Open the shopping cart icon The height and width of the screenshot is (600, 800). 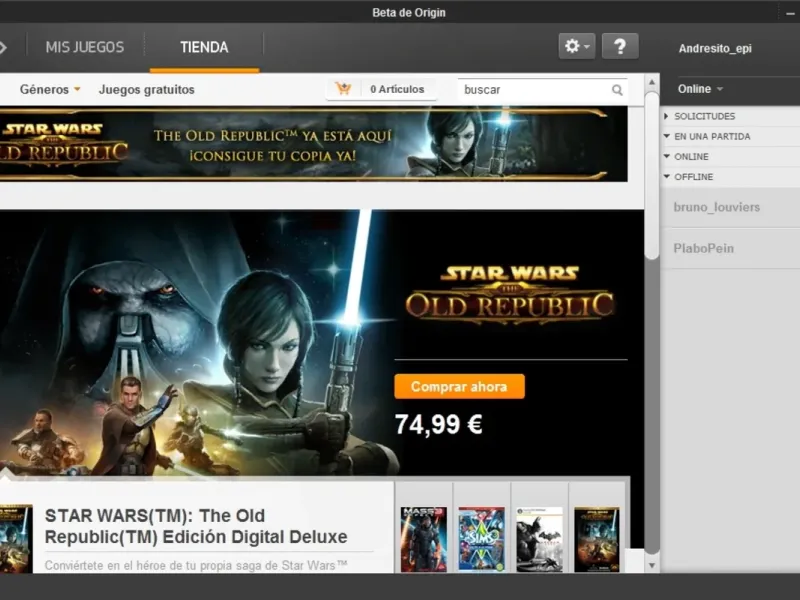point(343,89)
